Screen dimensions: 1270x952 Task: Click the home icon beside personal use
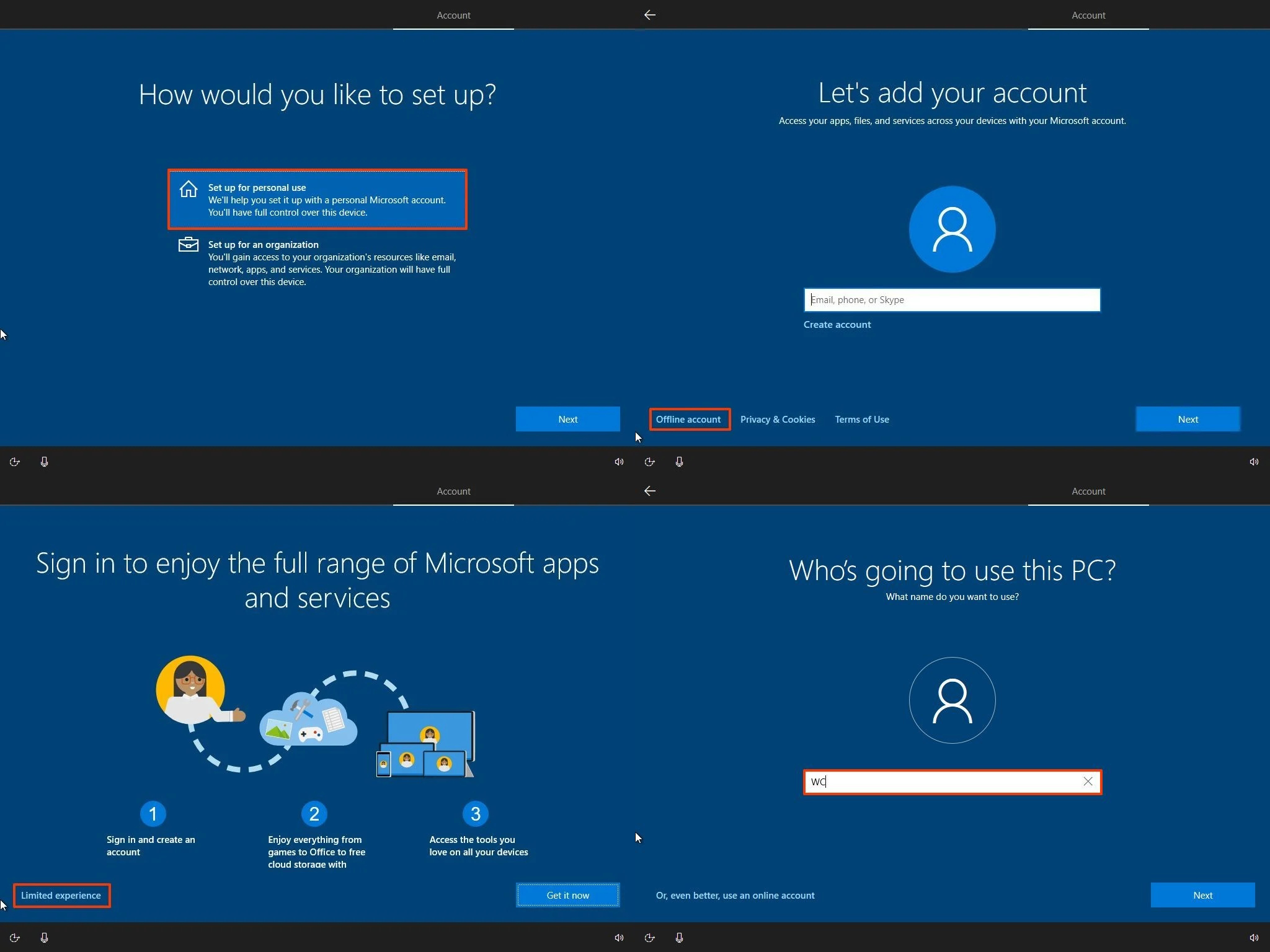[x=189, y=188]
